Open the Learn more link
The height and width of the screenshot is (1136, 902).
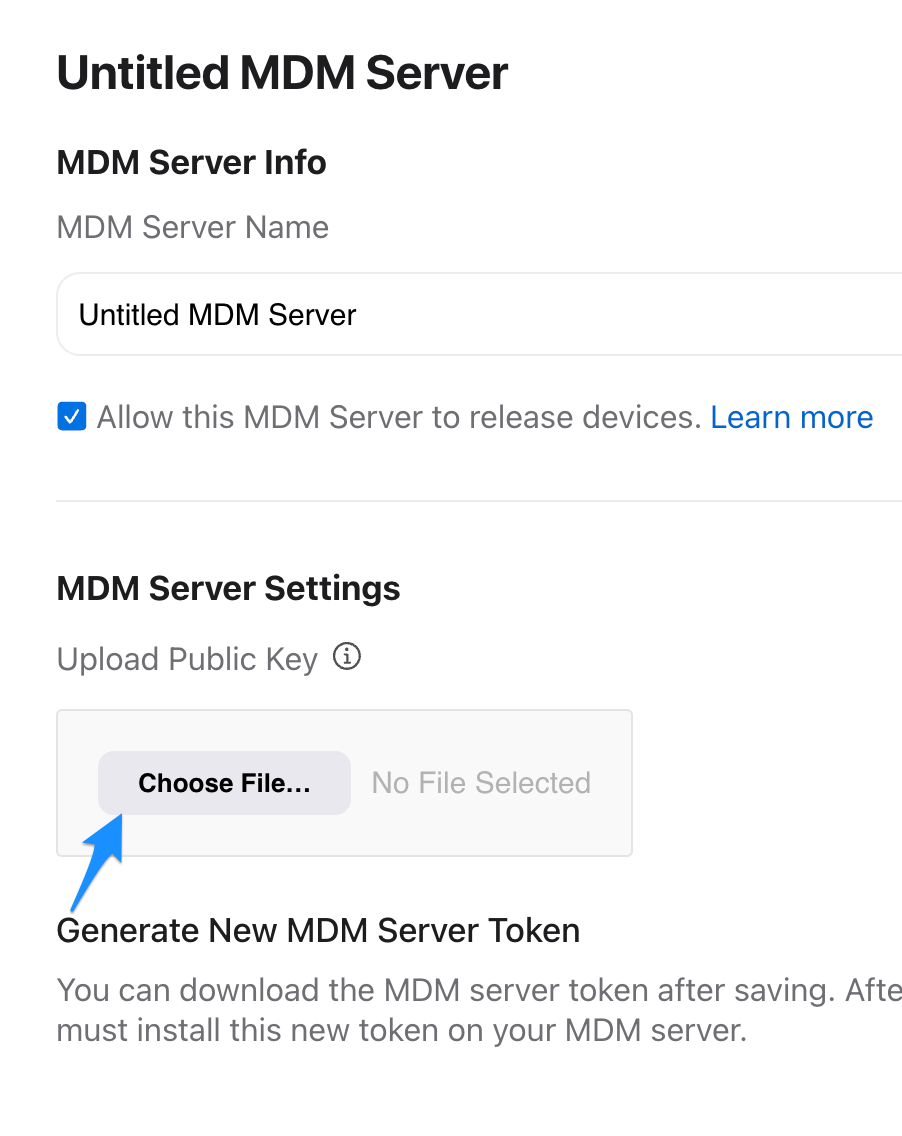tap(792, 417)
